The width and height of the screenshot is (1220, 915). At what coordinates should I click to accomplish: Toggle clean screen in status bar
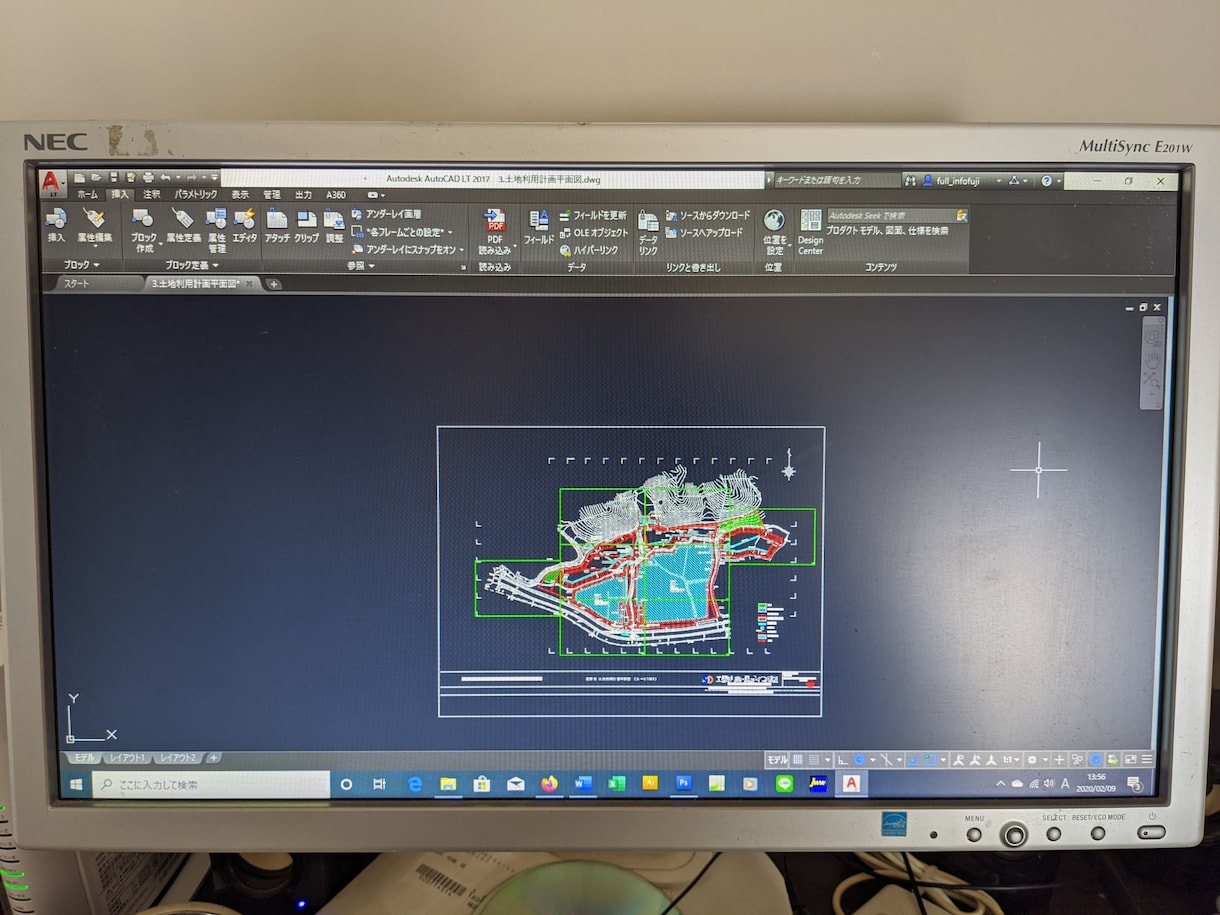1130,760
